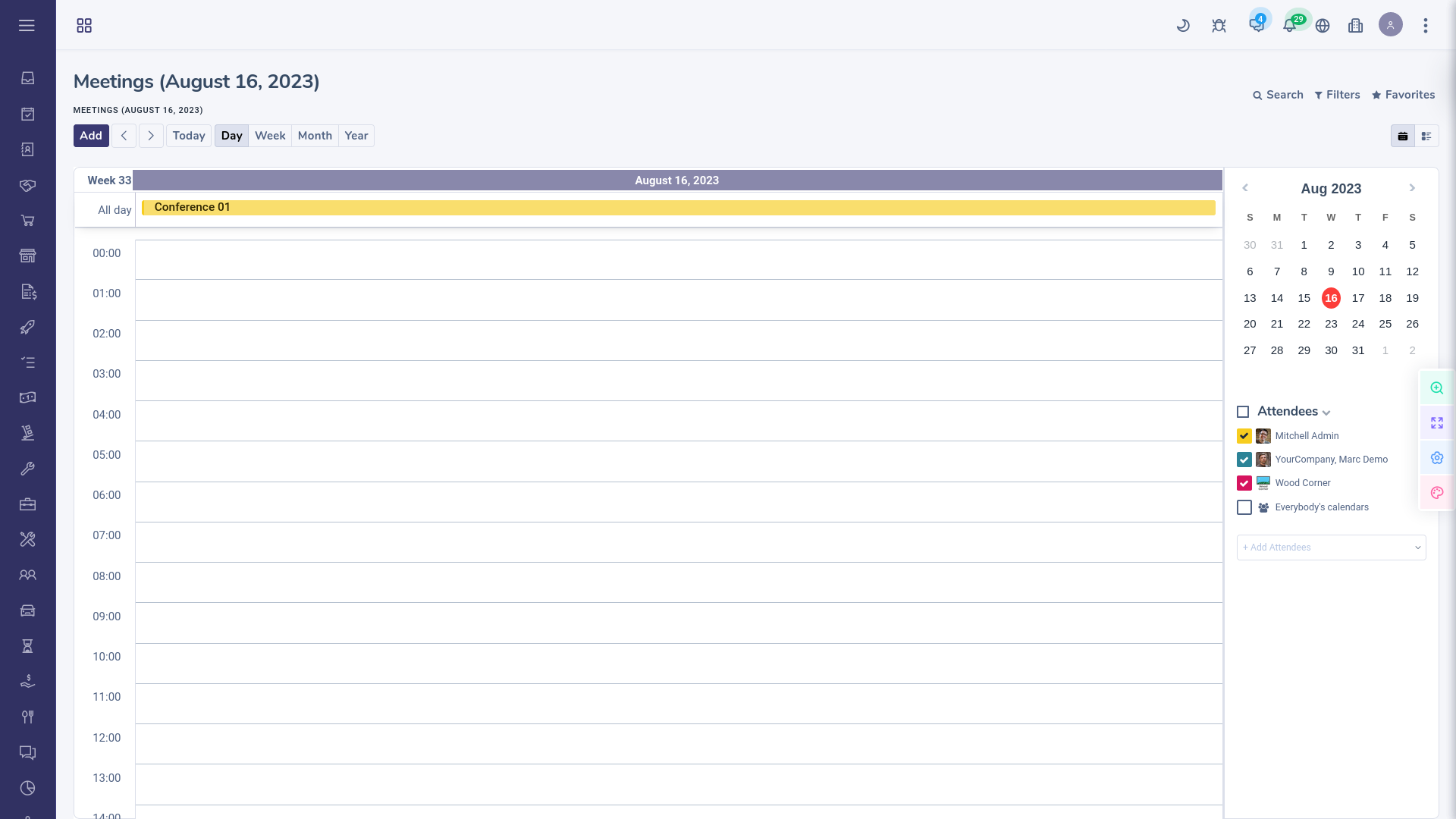
Task: Open the wrench sidebar icon
Action: pos(27,469)
